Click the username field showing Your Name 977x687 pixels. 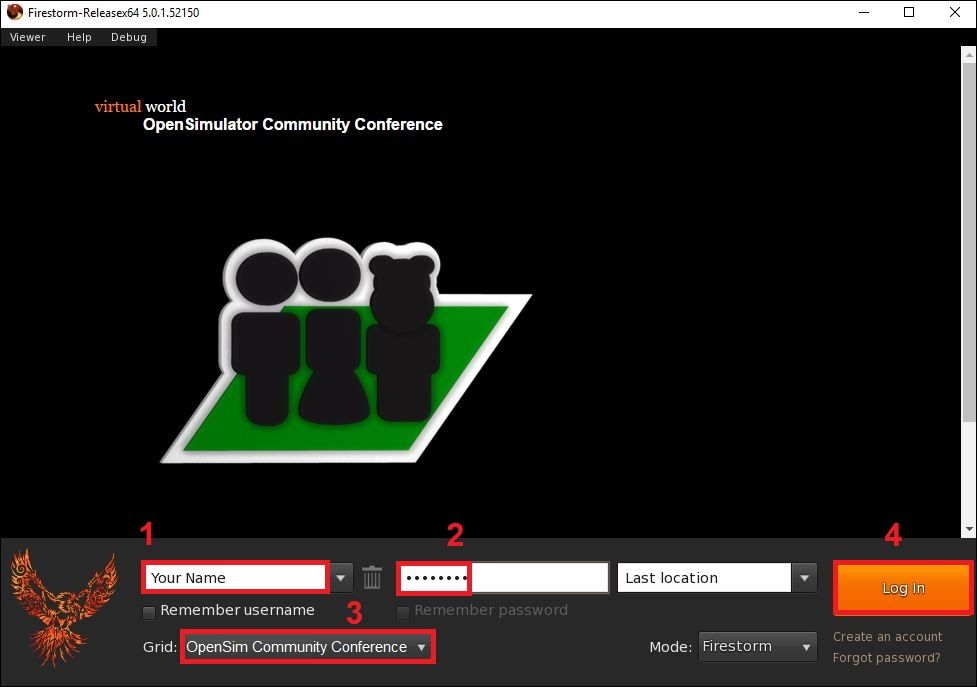236,578
